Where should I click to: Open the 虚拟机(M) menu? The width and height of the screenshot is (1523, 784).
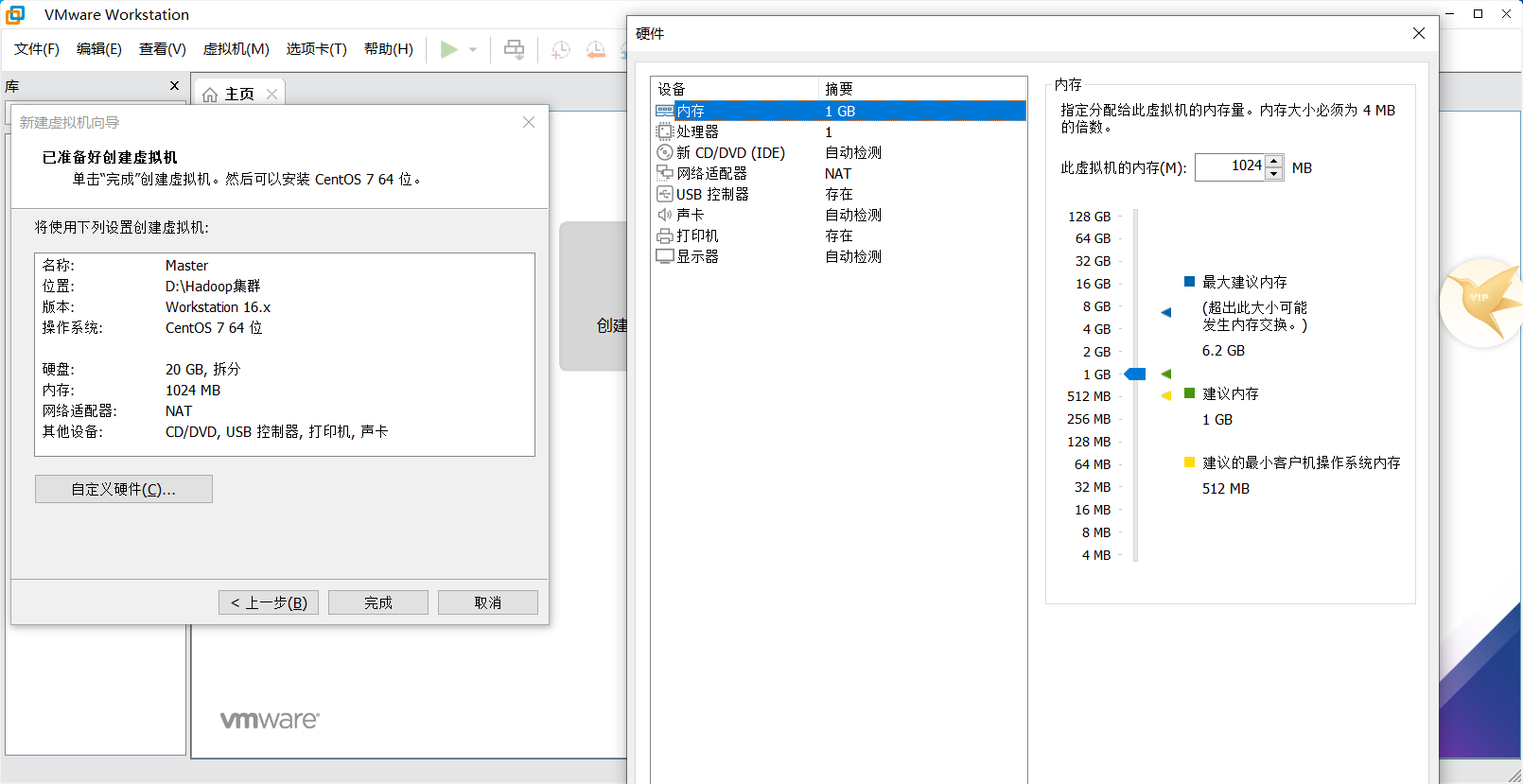(236, 49)
